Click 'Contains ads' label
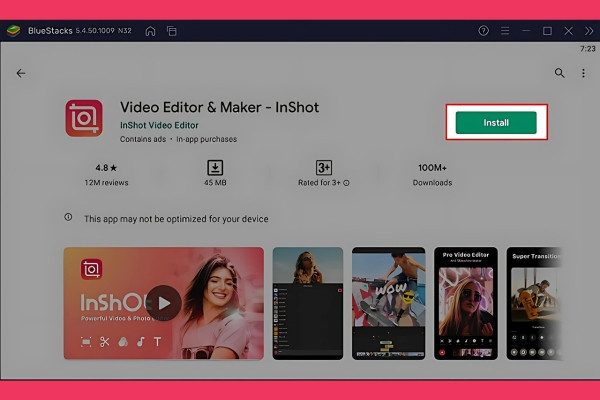The width and height of the screenshot is (600, 400). click(x=143, y=139)
